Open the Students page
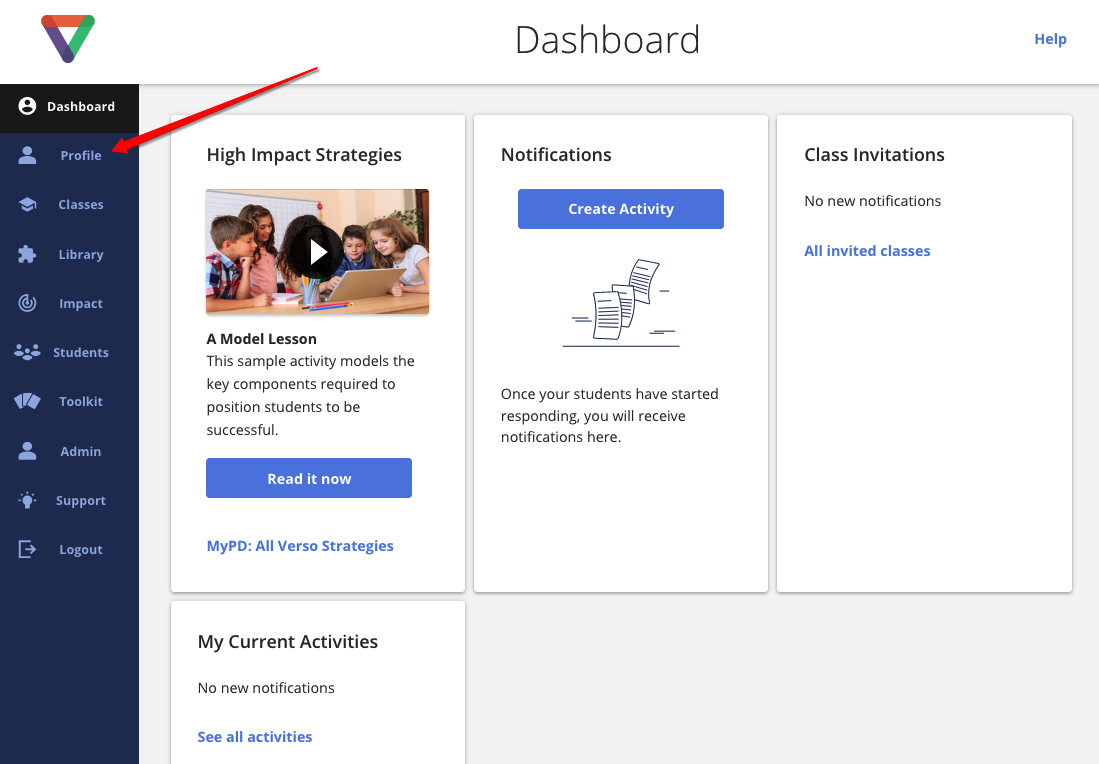Image resolution: width=1099 pixels, height=764 pixels. point(69,352)
